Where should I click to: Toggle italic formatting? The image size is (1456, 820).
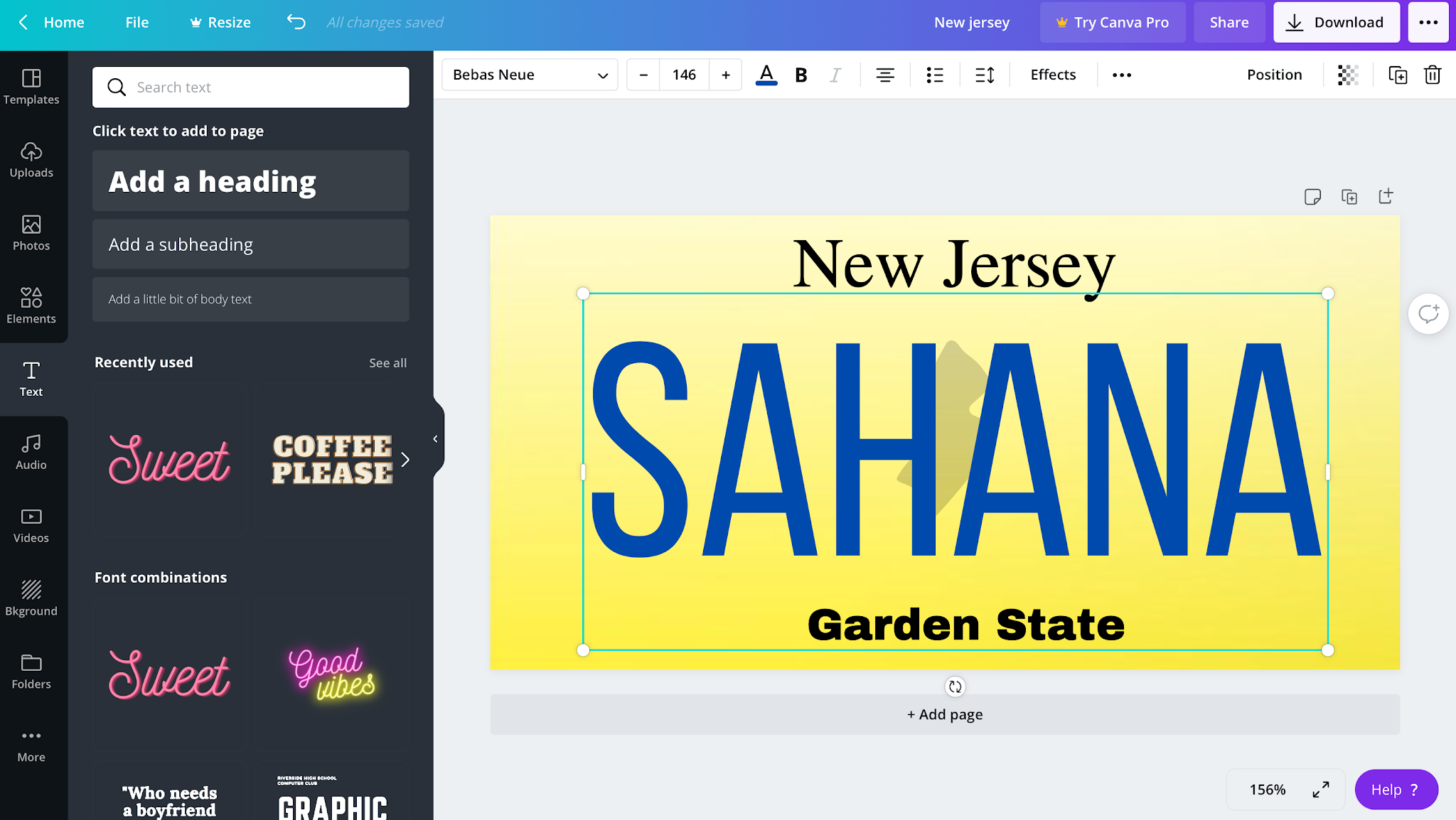tap(835, 75)
